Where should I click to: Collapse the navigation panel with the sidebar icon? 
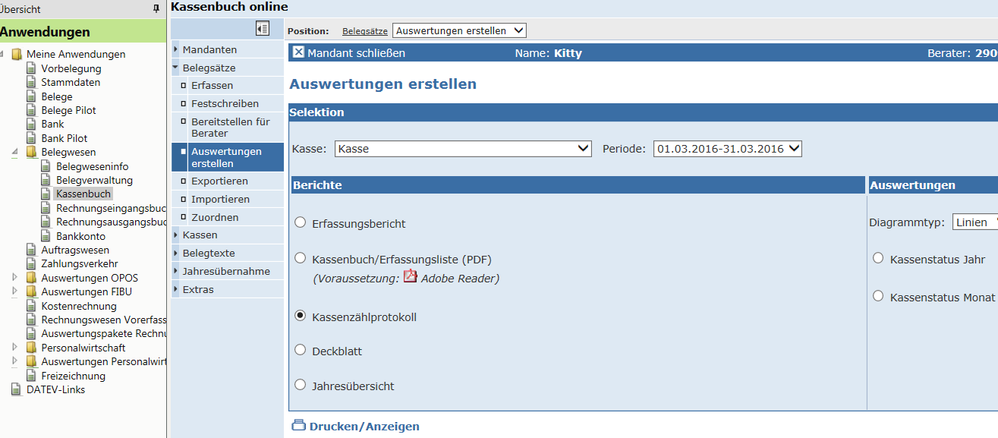click(262, 29)
